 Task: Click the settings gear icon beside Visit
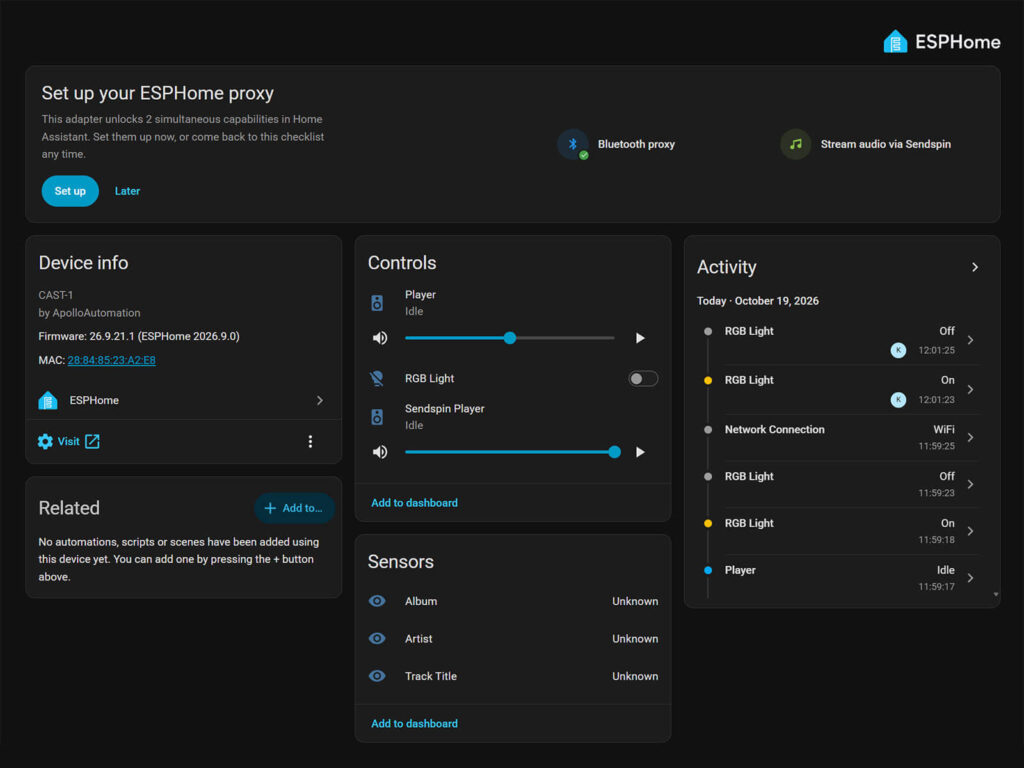point(45,441)
